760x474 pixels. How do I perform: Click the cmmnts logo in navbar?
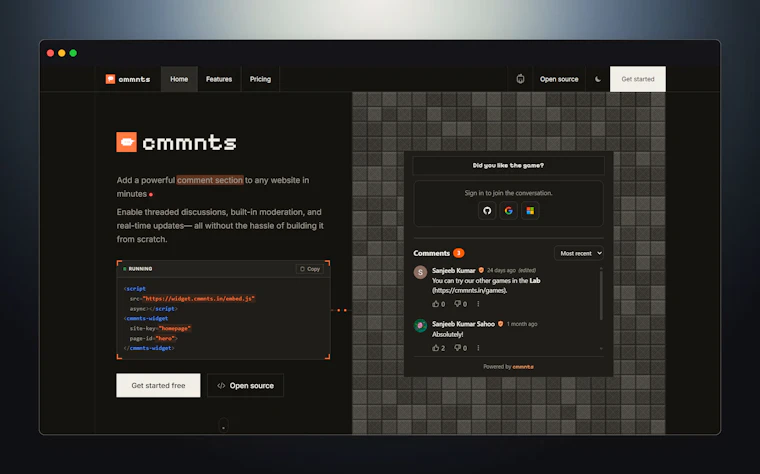point(128,79)
